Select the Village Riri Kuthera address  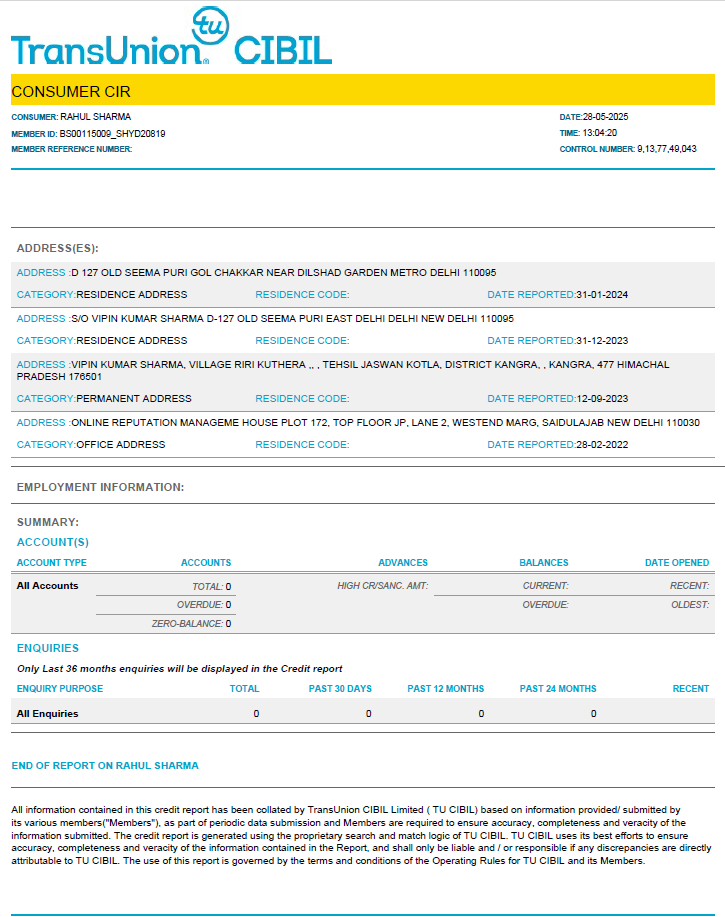[343, 370]
